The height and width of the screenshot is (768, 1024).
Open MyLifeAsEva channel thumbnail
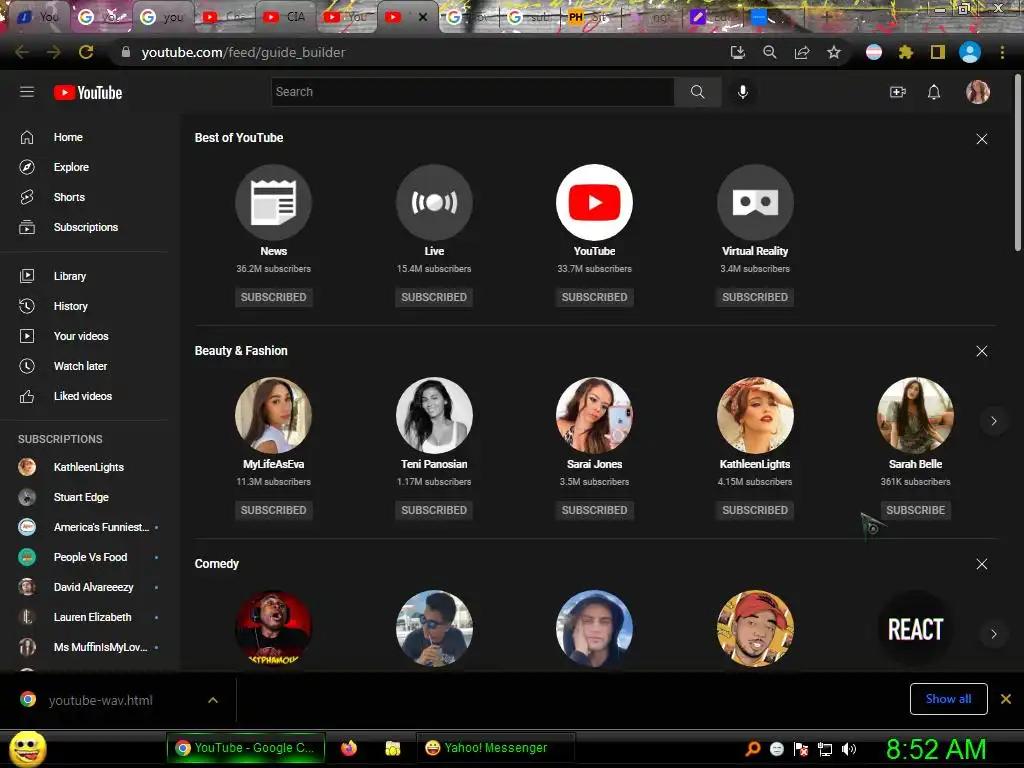274,415
